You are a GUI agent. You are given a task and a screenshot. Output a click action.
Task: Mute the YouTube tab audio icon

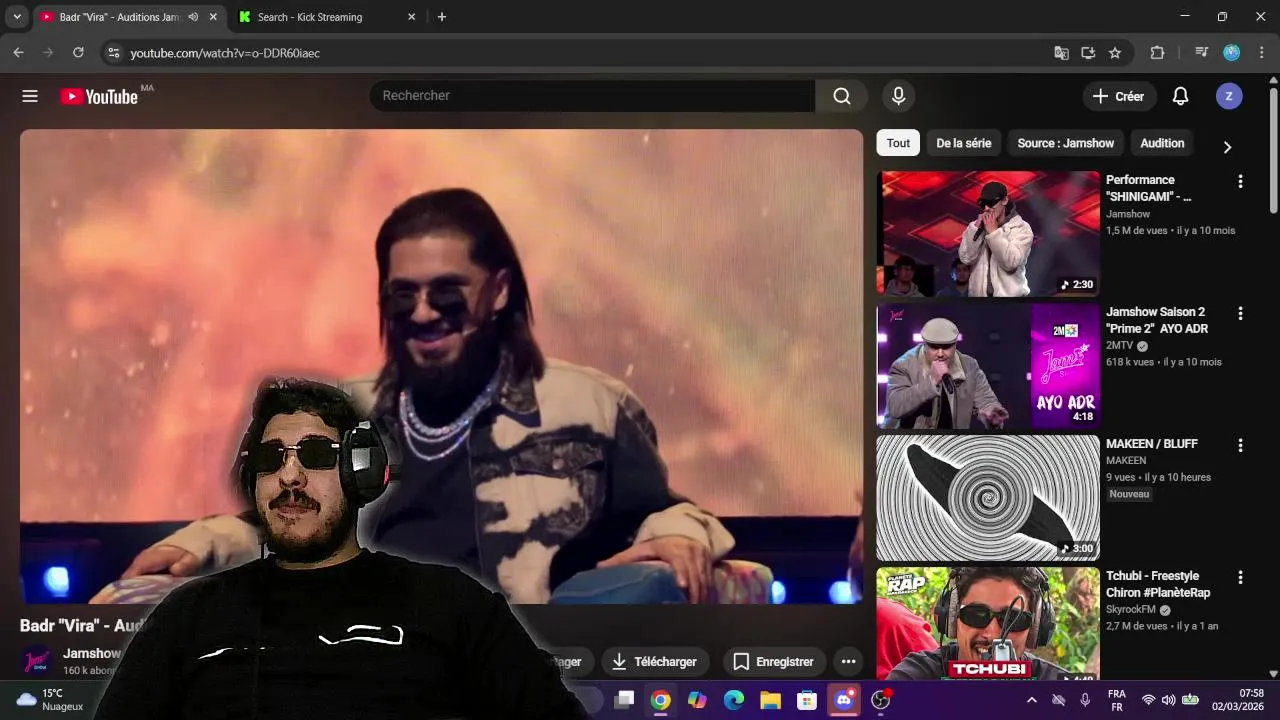point(193,17)
